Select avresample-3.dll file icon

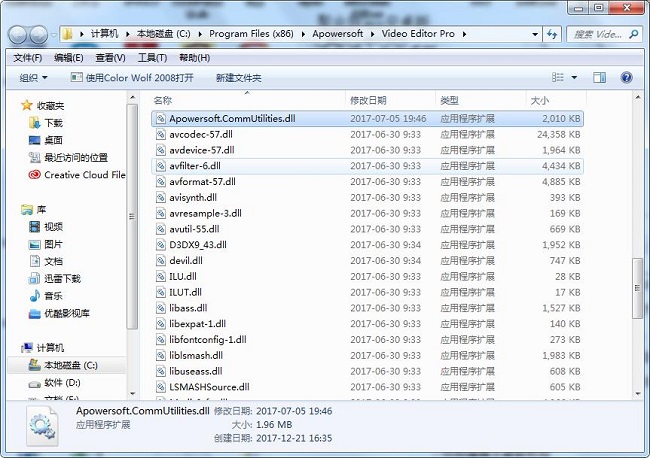(x=161, y=213)
